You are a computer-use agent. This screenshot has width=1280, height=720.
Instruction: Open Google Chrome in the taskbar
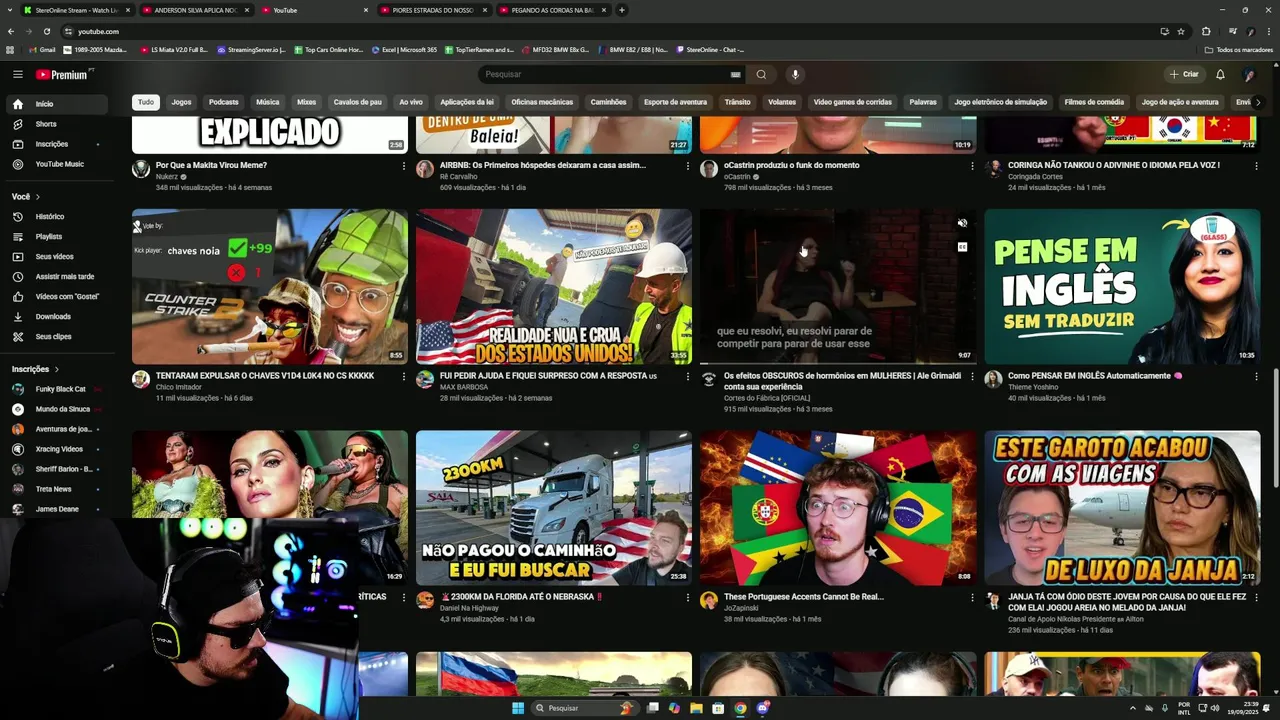tap(740, 708)
